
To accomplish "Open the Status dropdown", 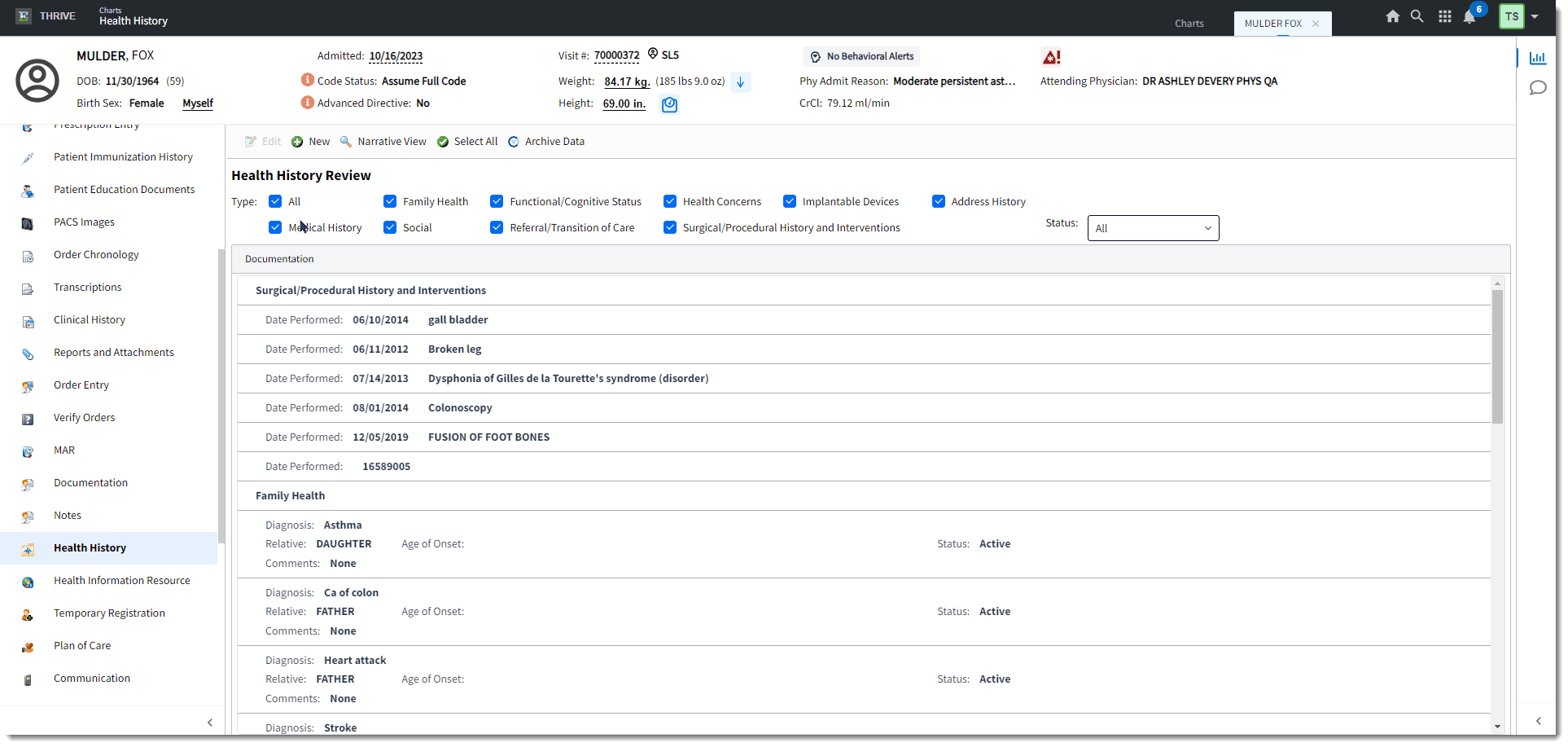I will click(1153, 228).
